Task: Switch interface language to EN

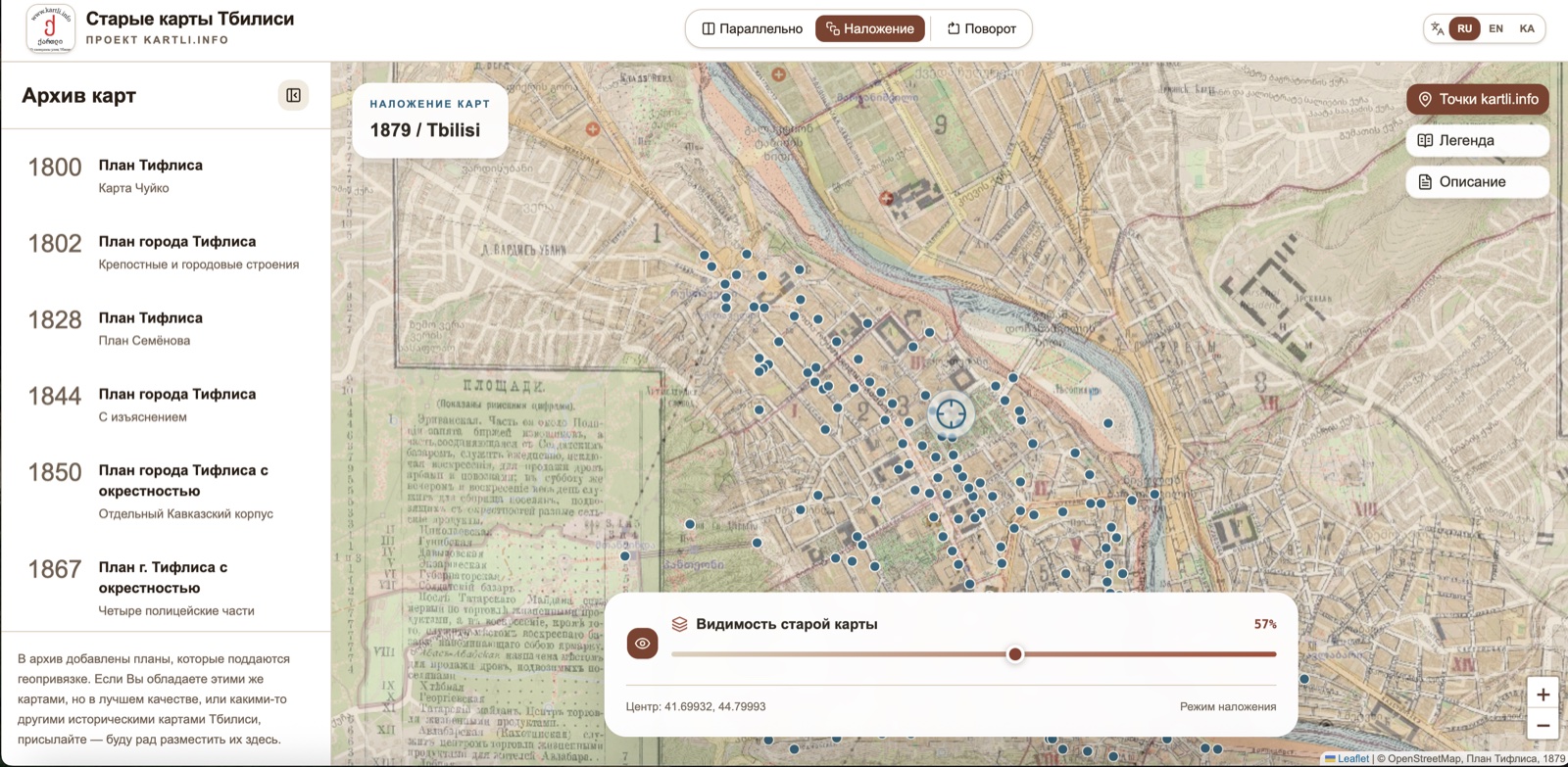Action: point(1495,28)
